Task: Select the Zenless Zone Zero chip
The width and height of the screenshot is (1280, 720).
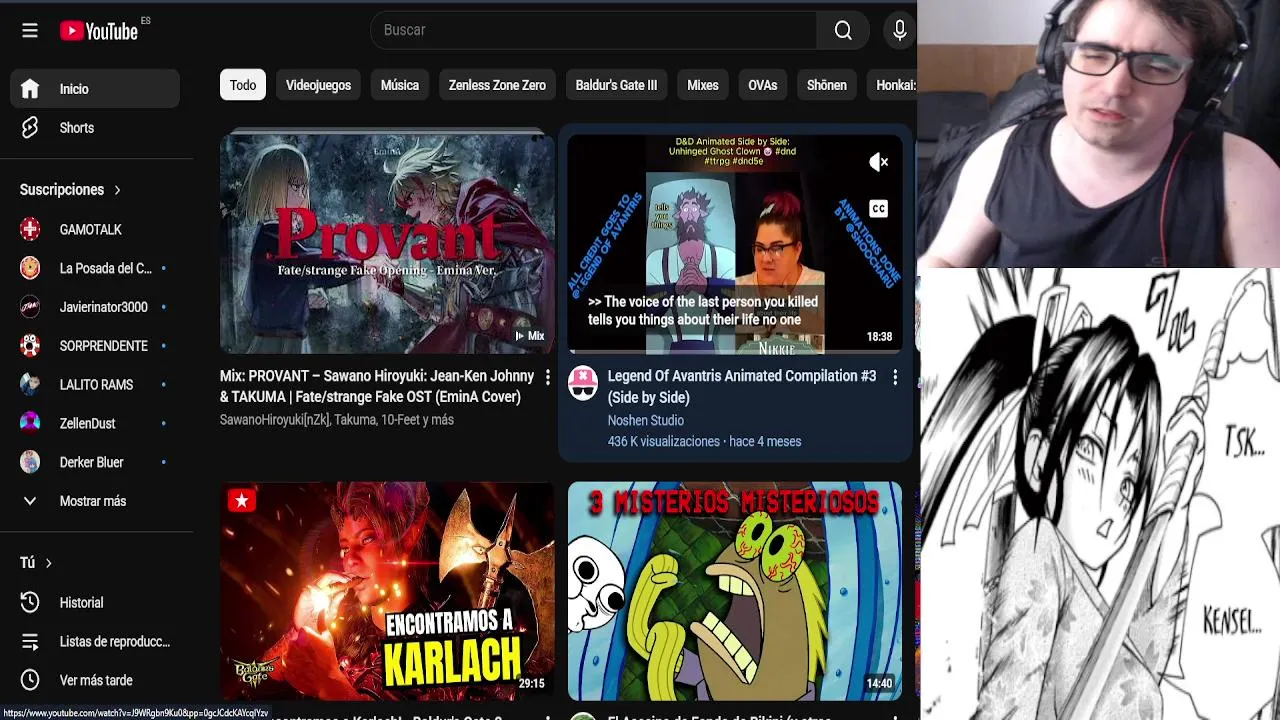Action: pyautogui.click(x=497, y=85)
